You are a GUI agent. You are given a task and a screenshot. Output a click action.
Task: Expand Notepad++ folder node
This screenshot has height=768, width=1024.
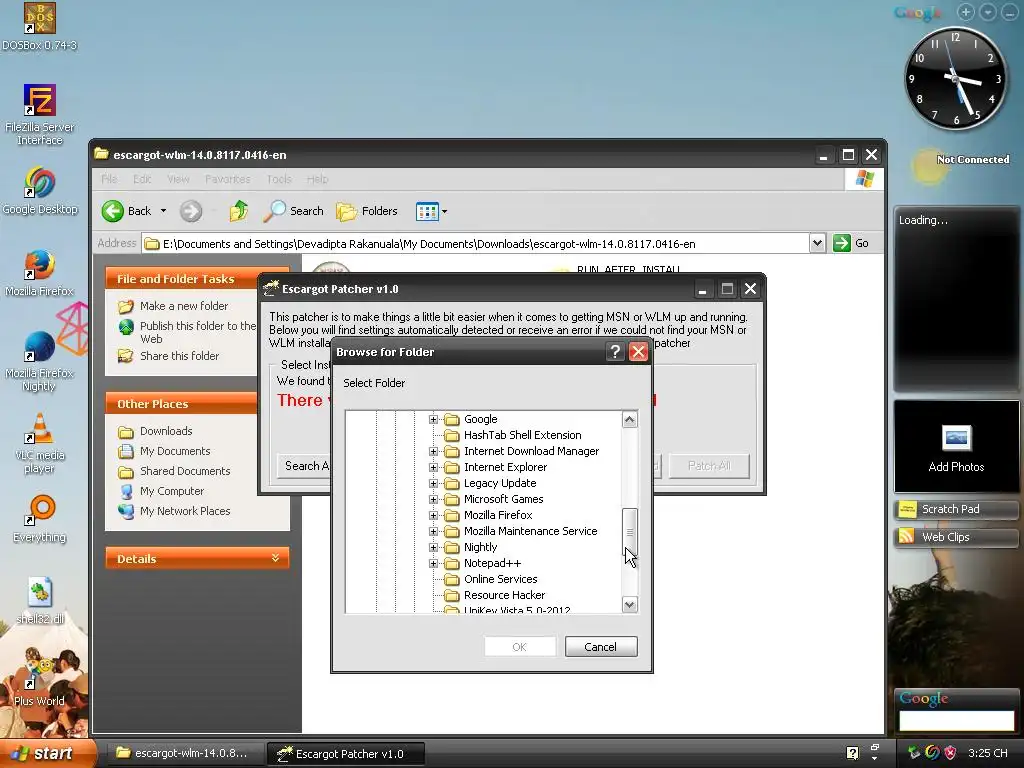coord(433,563)
